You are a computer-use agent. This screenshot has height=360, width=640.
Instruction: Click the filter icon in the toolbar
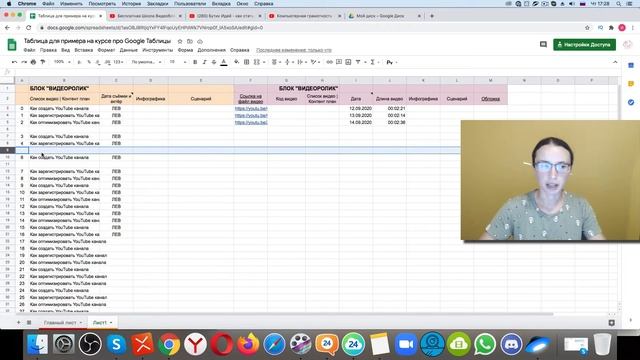[x=358, y=62]
